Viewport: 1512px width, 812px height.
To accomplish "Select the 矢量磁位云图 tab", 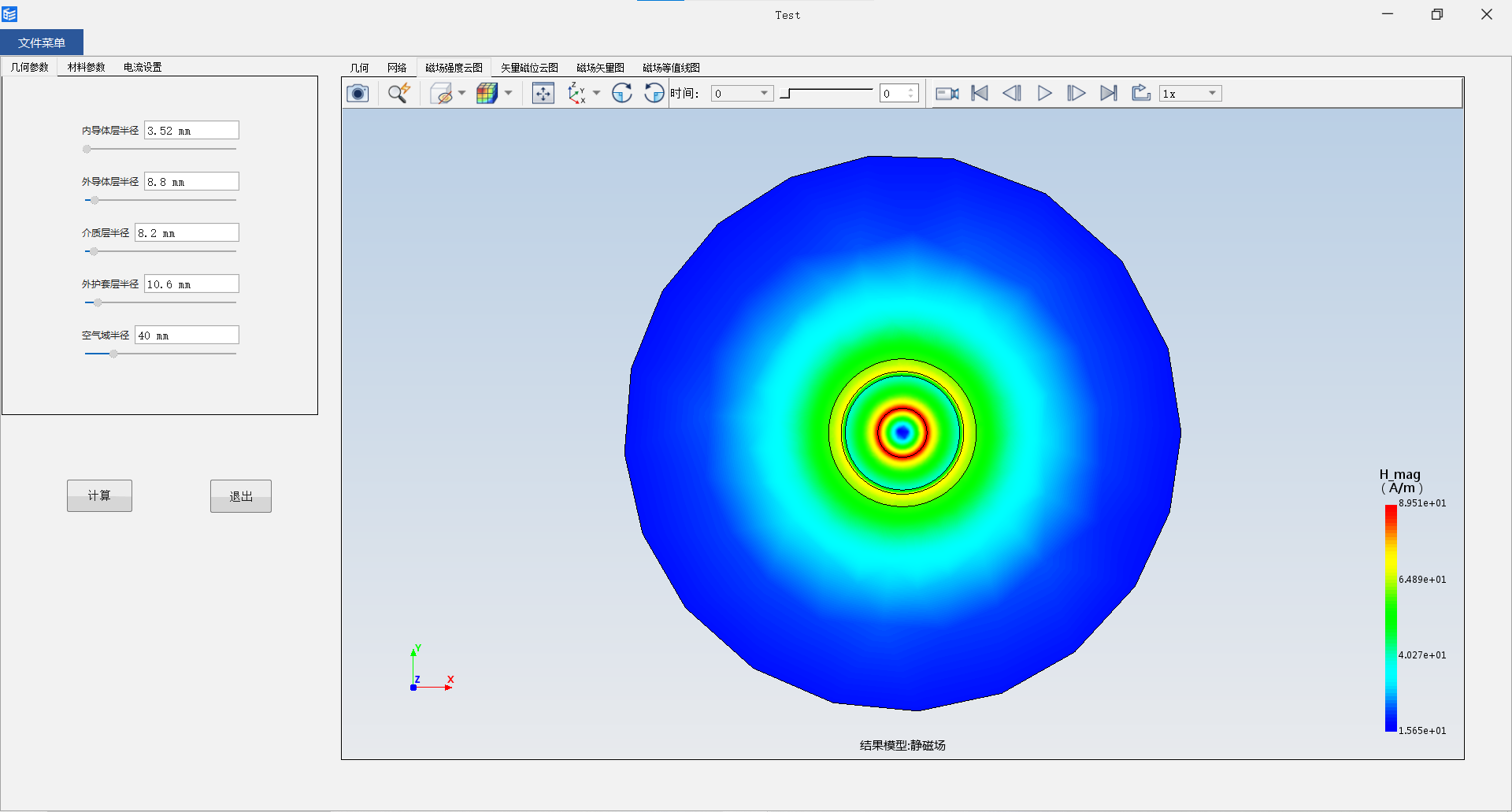I will point(529,68).
